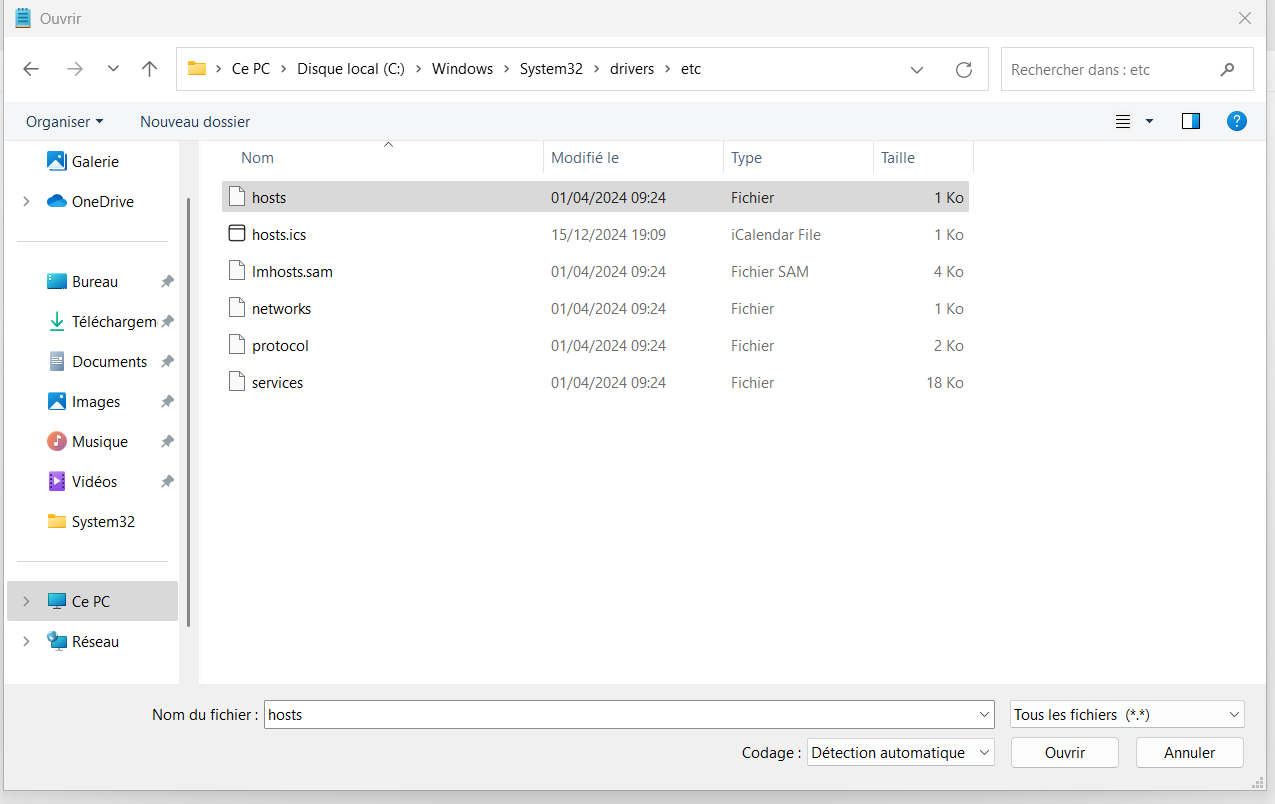Refresh the etc folder listing
Image resolution: width=1275 pixels, height=804 pixels.
[963, 69]
